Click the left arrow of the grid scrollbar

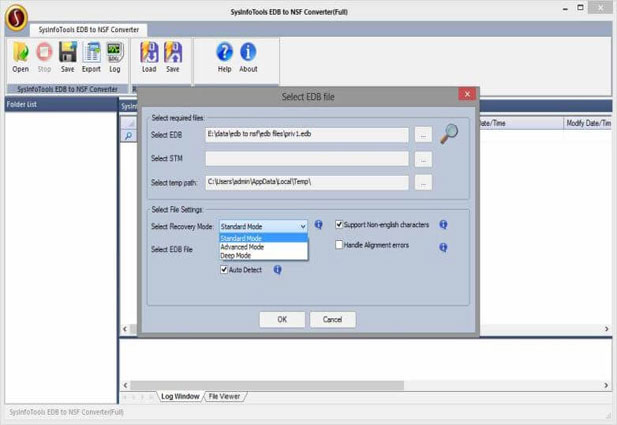[125, 329]
